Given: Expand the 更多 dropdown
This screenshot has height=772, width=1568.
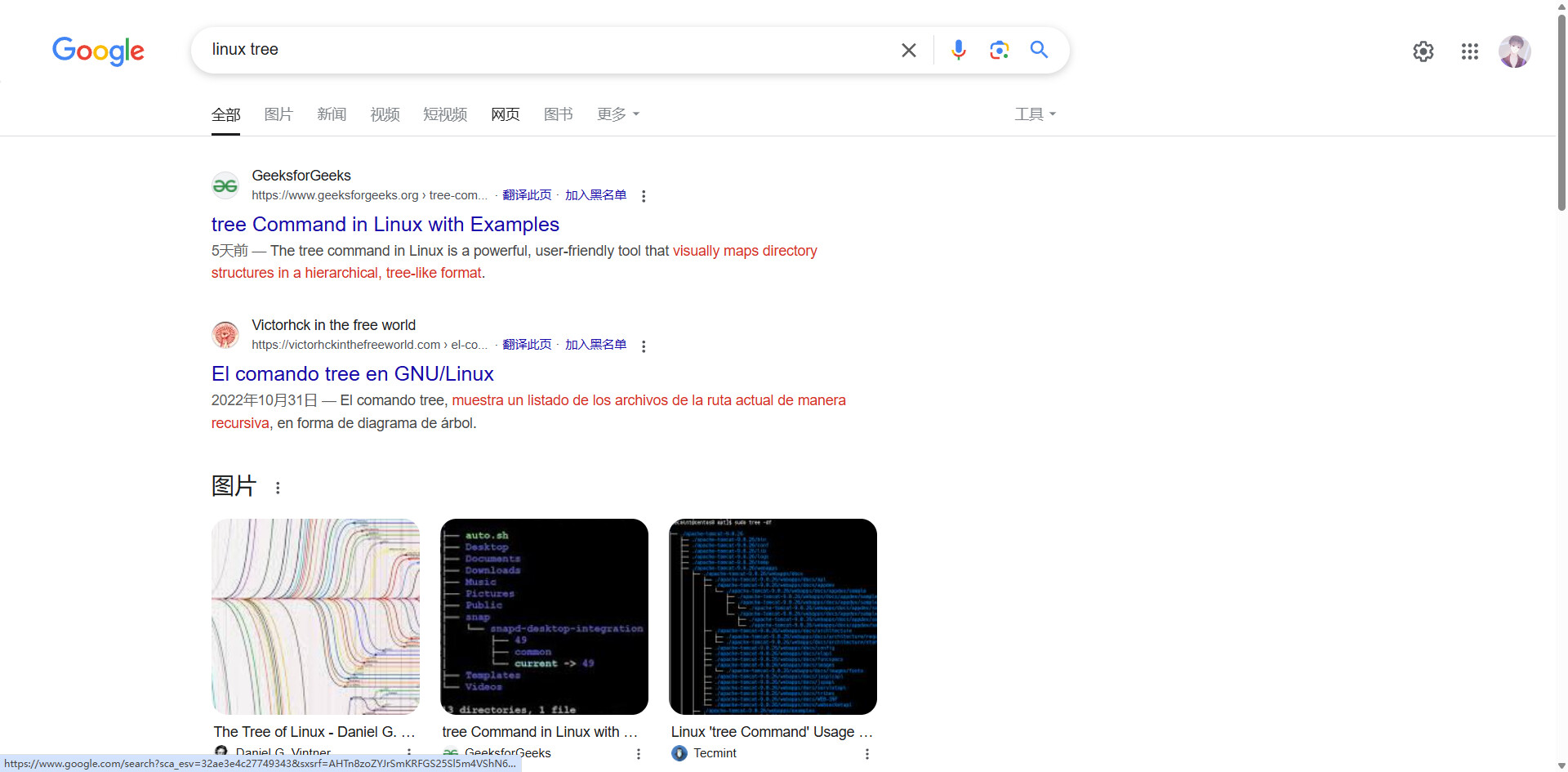Looking at the screenshot, I should tap(618, 114).
